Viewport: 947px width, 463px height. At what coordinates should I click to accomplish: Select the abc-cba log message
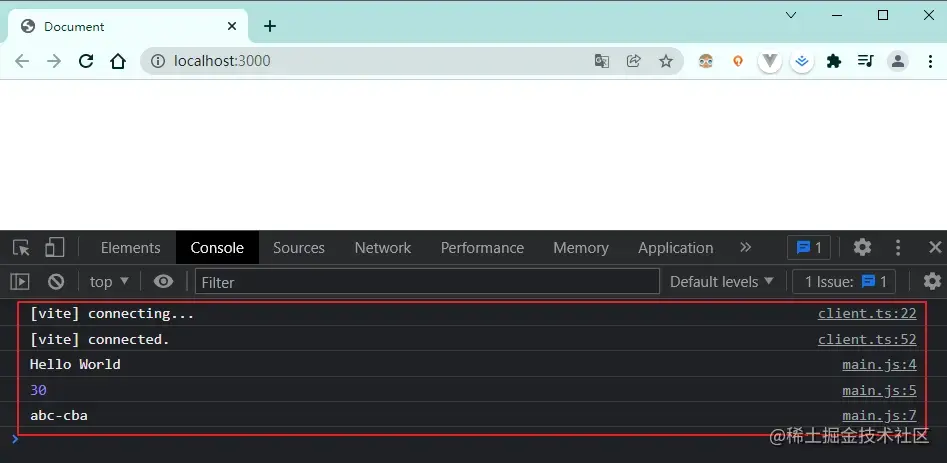coord(59,415)
